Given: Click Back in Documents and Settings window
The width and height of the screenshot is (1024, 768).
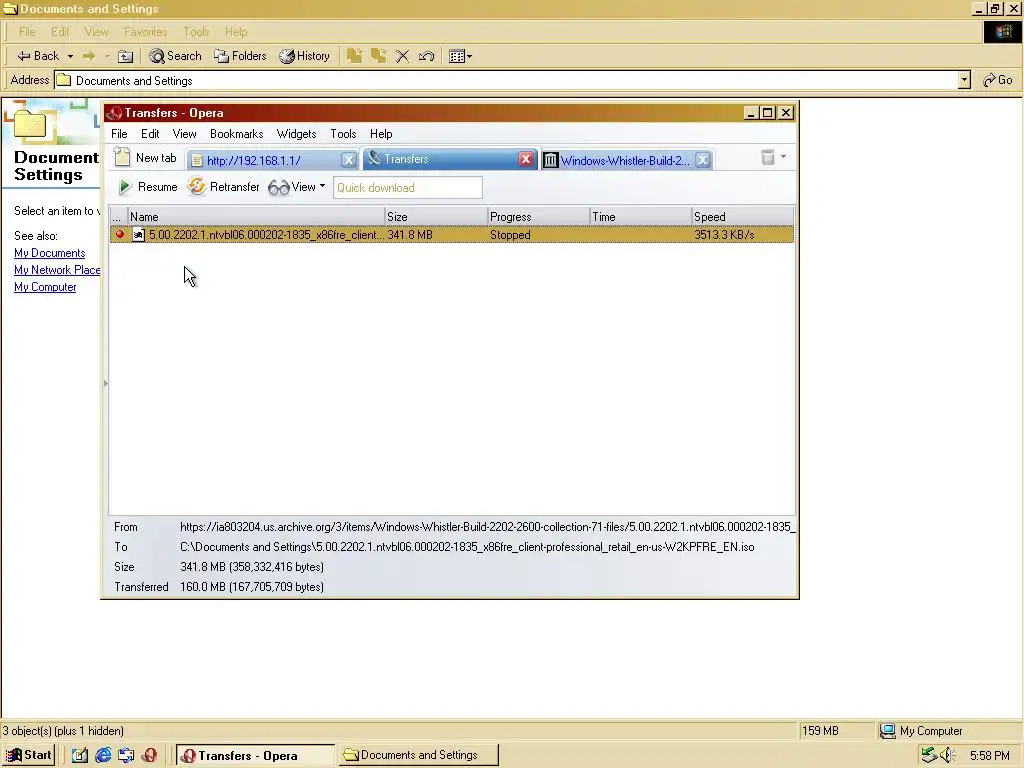Looking at the screenshot, I should [x=38, y=56].
